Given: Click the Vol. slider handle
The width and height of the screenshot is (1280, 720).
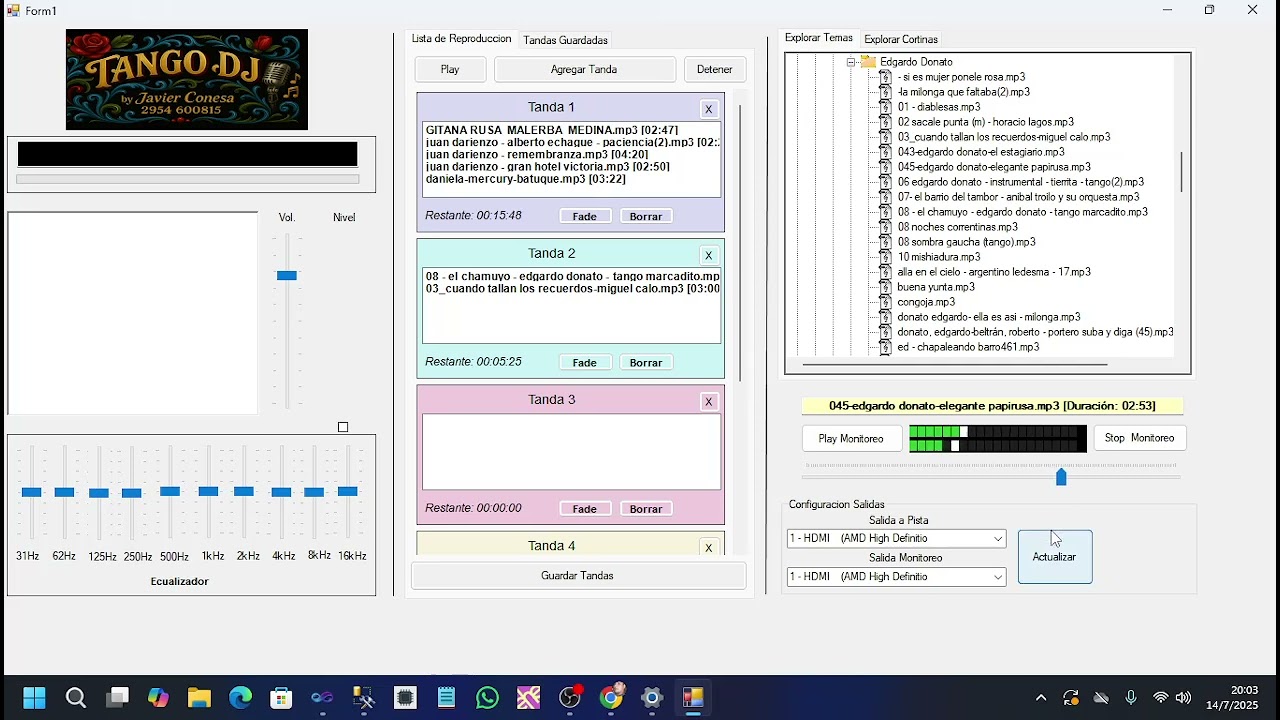Looking at the screenshot, I should tap(287, 275).
